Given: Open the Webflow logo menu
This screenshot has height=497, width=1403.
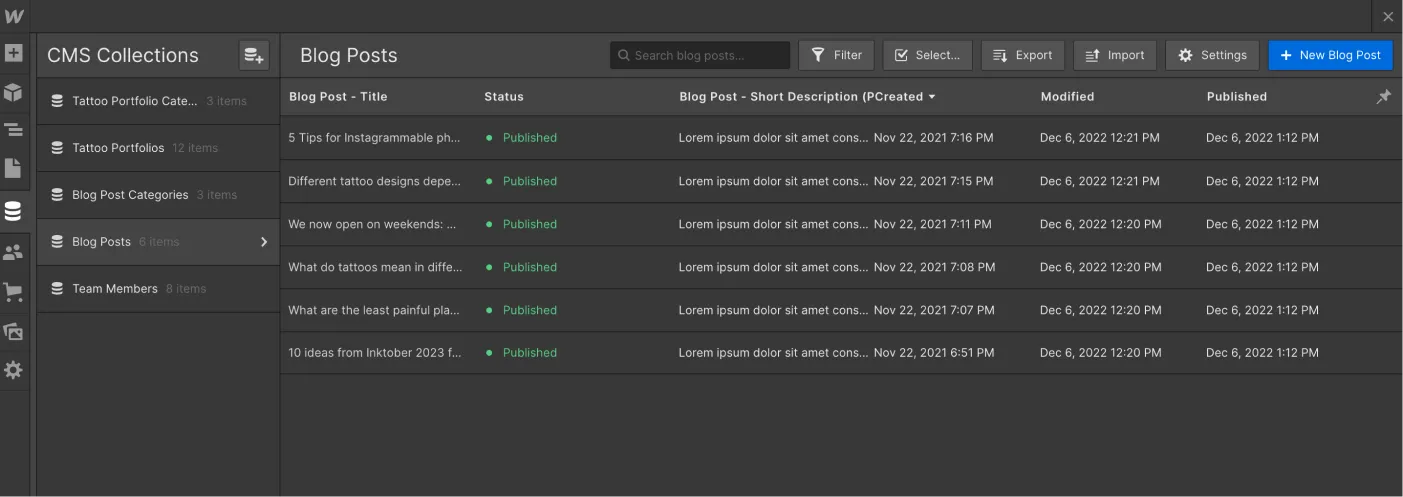Looking at the screenshot, I should (x=14, y=16).
